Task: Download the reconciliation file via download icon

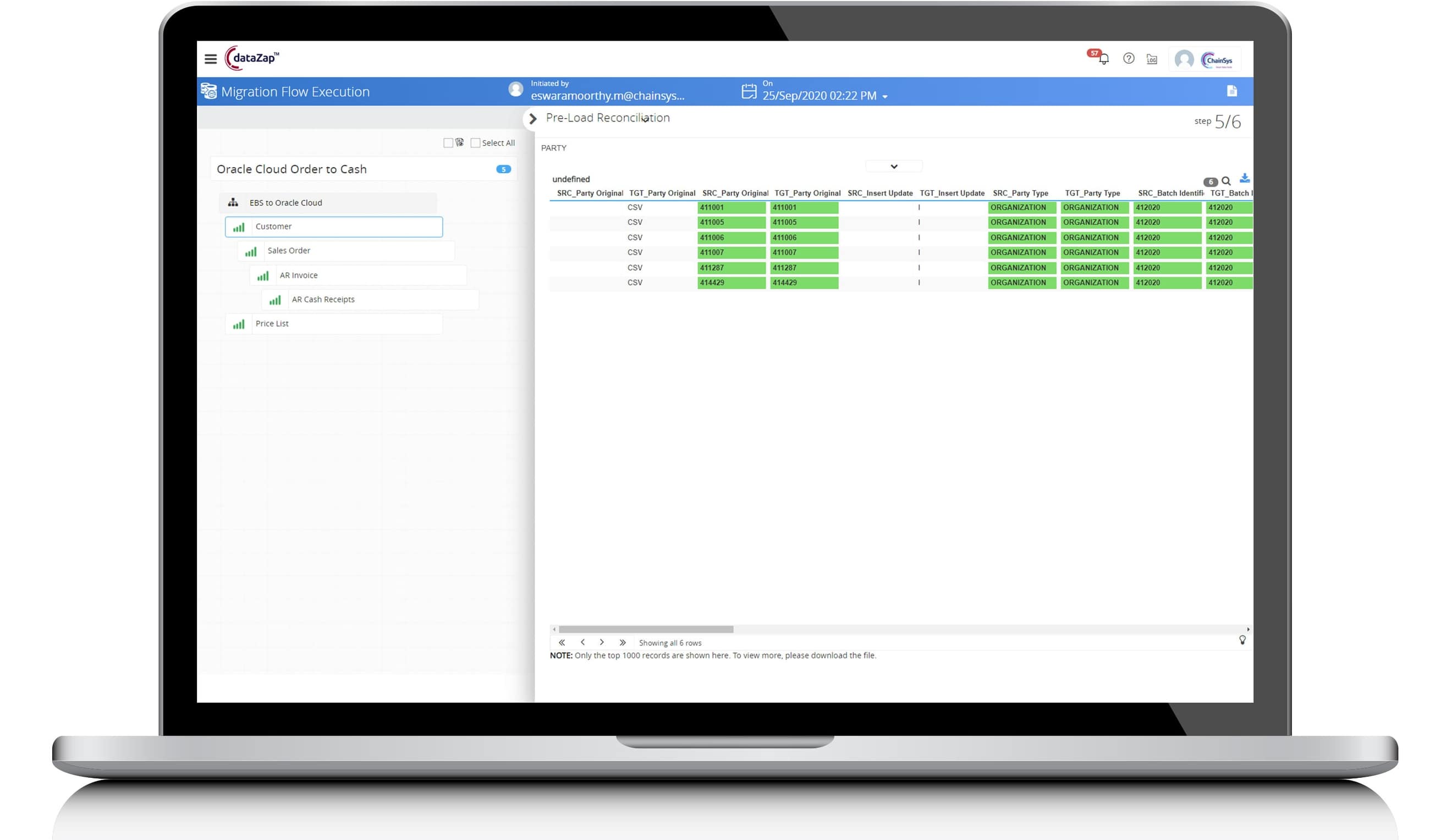Action: pos(1245,179)
